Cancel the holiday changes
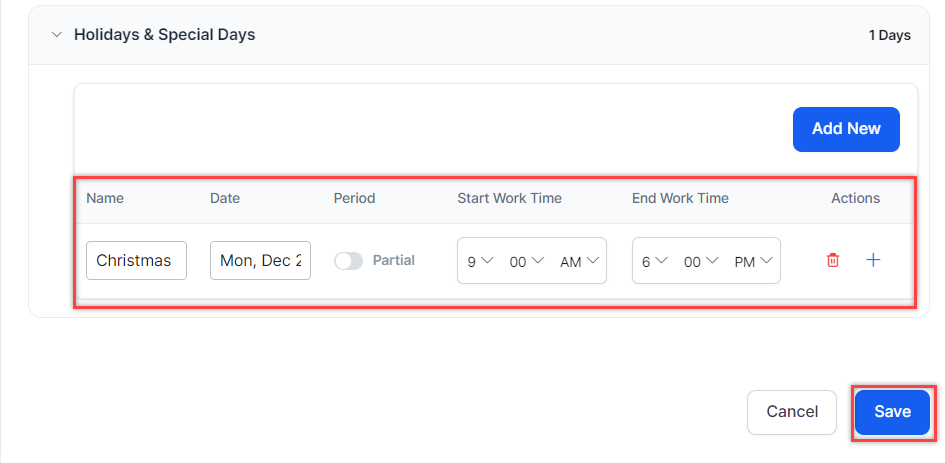Screen dimensions: 945x463 [792, 412]
